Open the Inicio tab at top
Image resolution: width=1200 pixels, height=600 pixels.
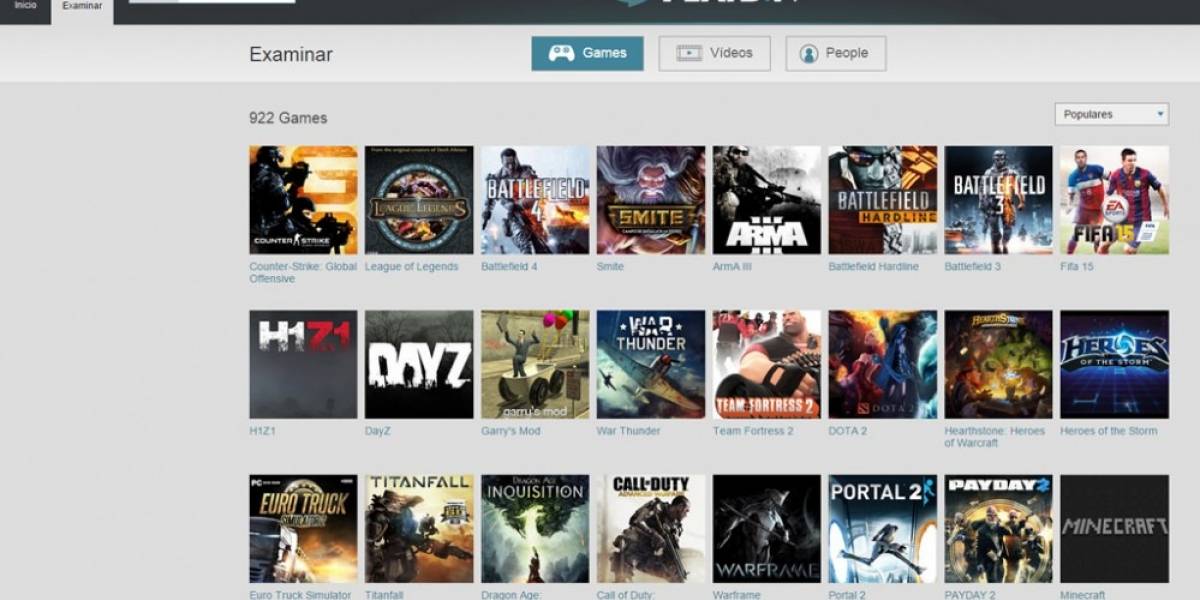click(25, 6)
